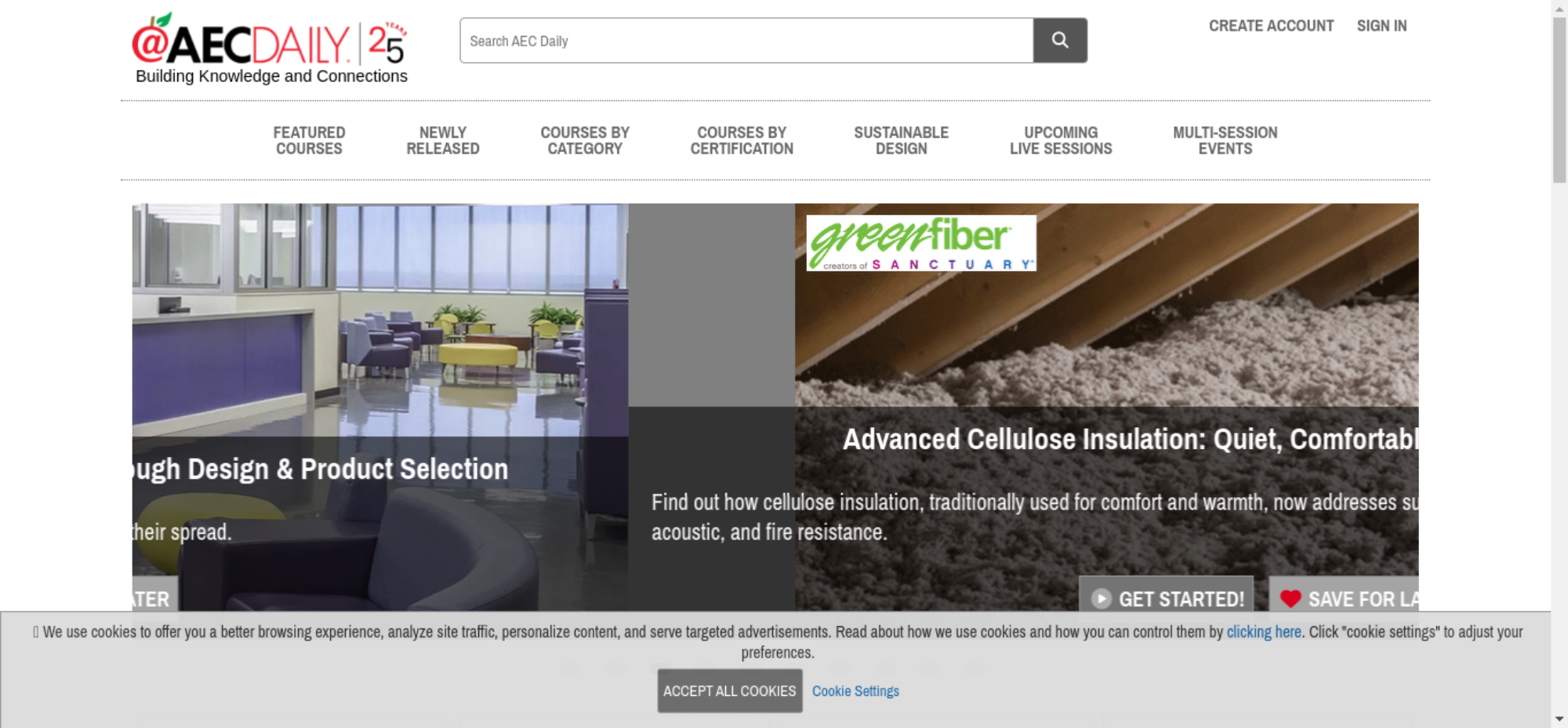1568x728 pixels.
Task: Open the Sustainable Design section
Action: 902,141
